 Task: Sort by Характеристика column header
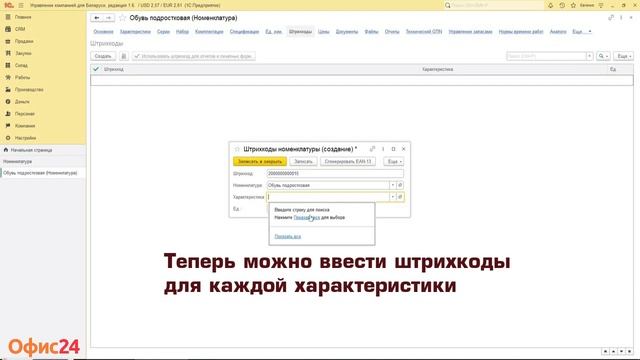(437, 69)
